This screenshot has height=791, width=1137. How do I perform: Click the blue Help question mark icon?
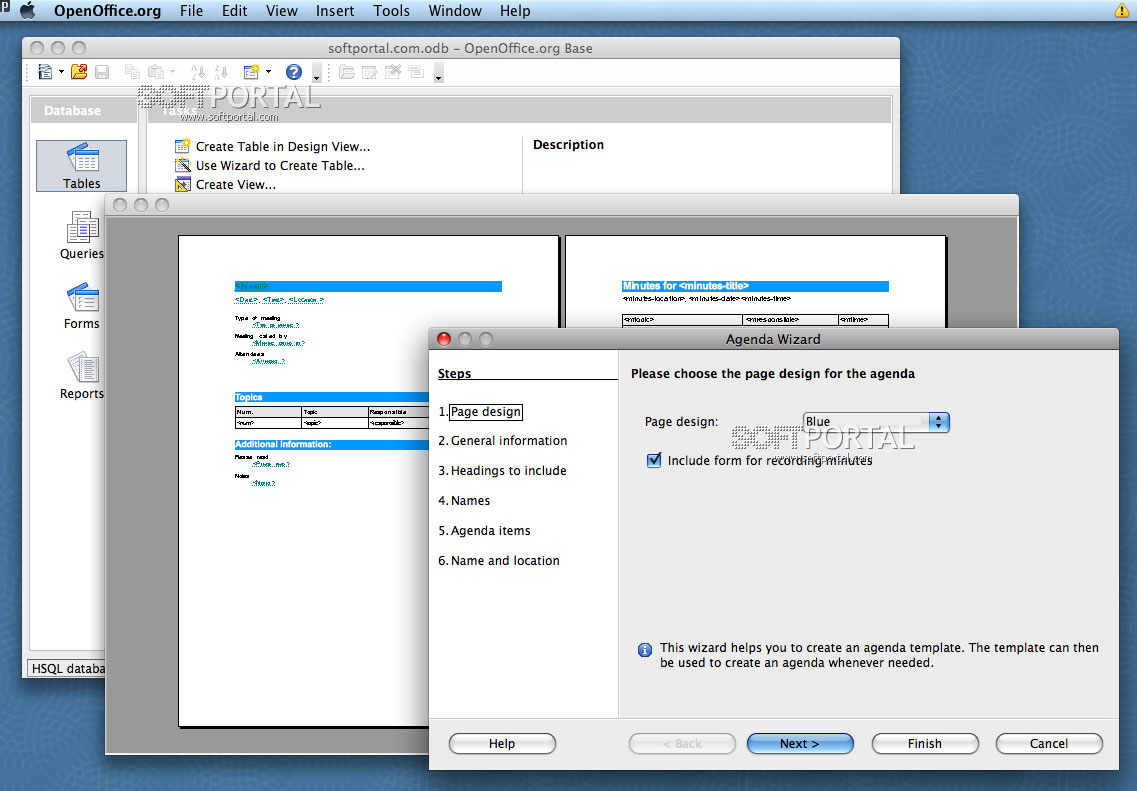[294, 72]
